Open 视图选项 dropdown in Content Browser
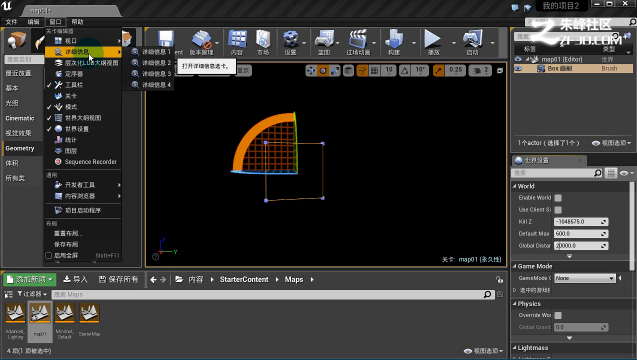This screenshot has height=360, width=637. [483, 351]
